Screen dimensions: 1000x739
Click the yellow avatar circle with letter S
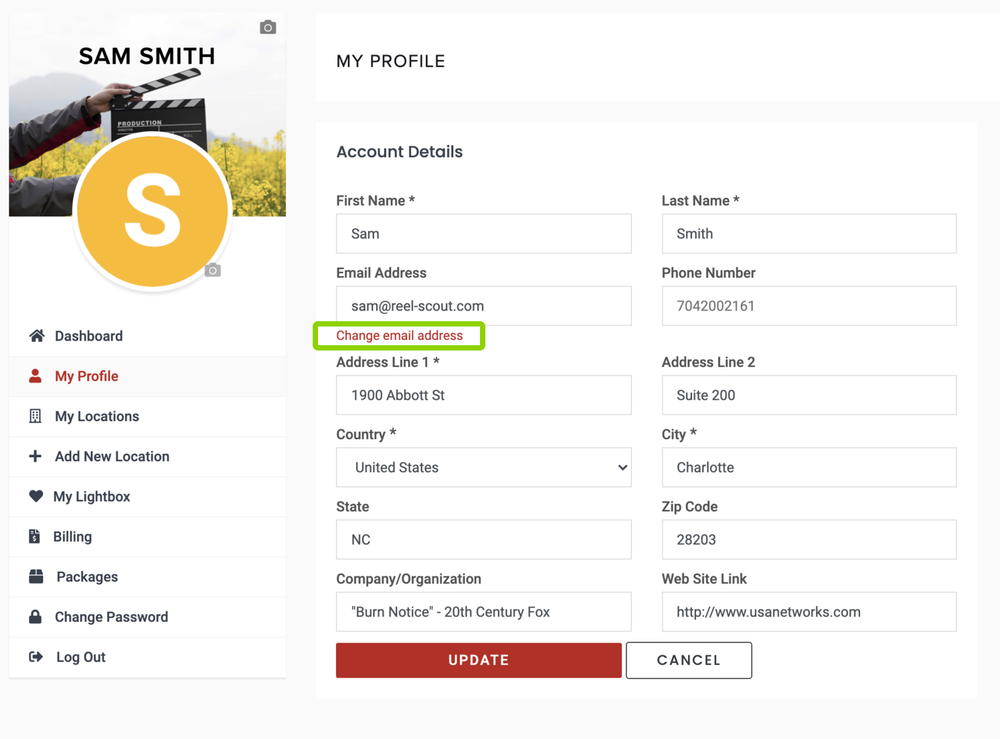(x=151, y=211)
